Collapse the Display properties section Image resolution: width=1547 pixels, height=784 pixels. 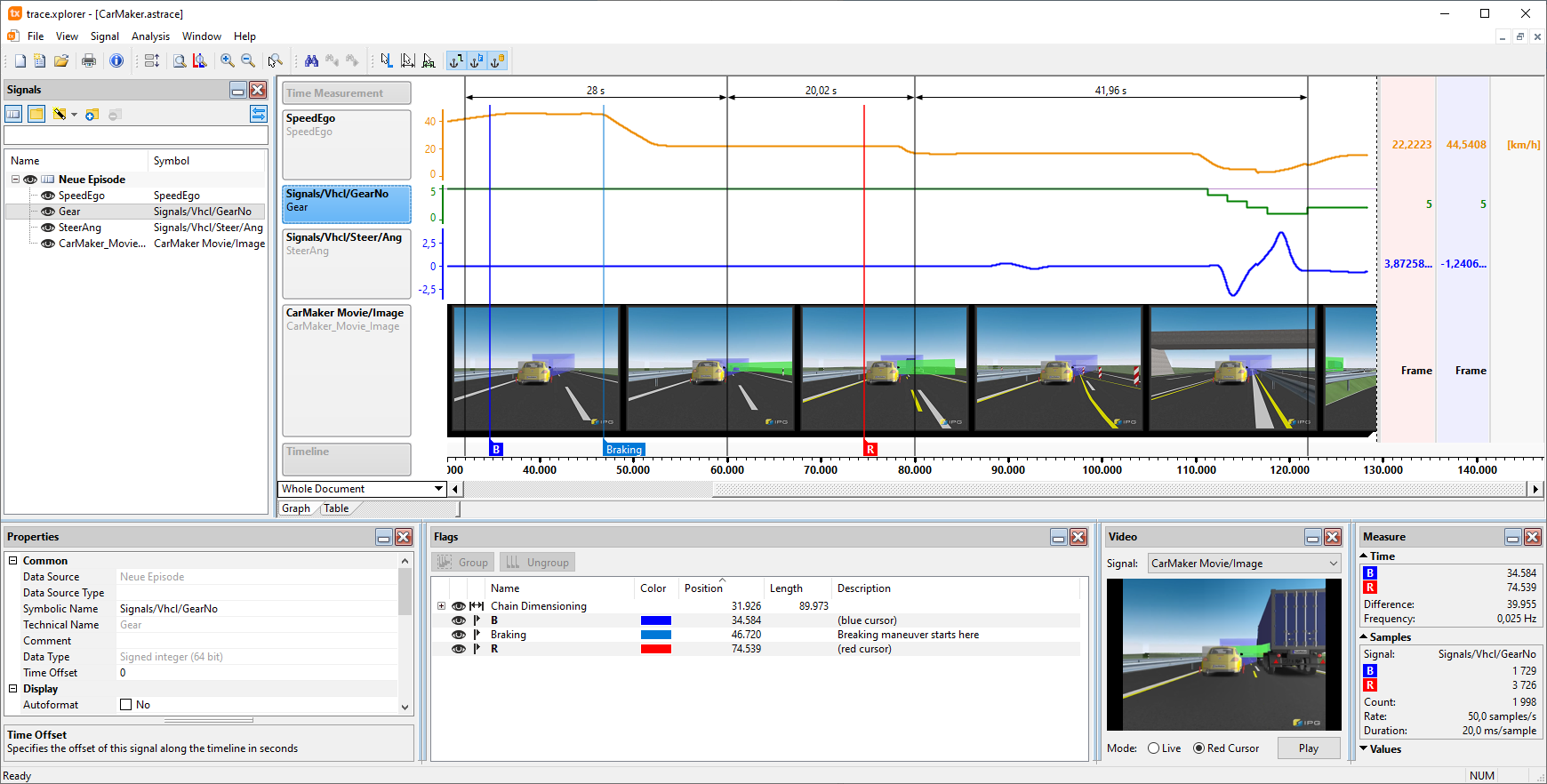click(12, 689)
